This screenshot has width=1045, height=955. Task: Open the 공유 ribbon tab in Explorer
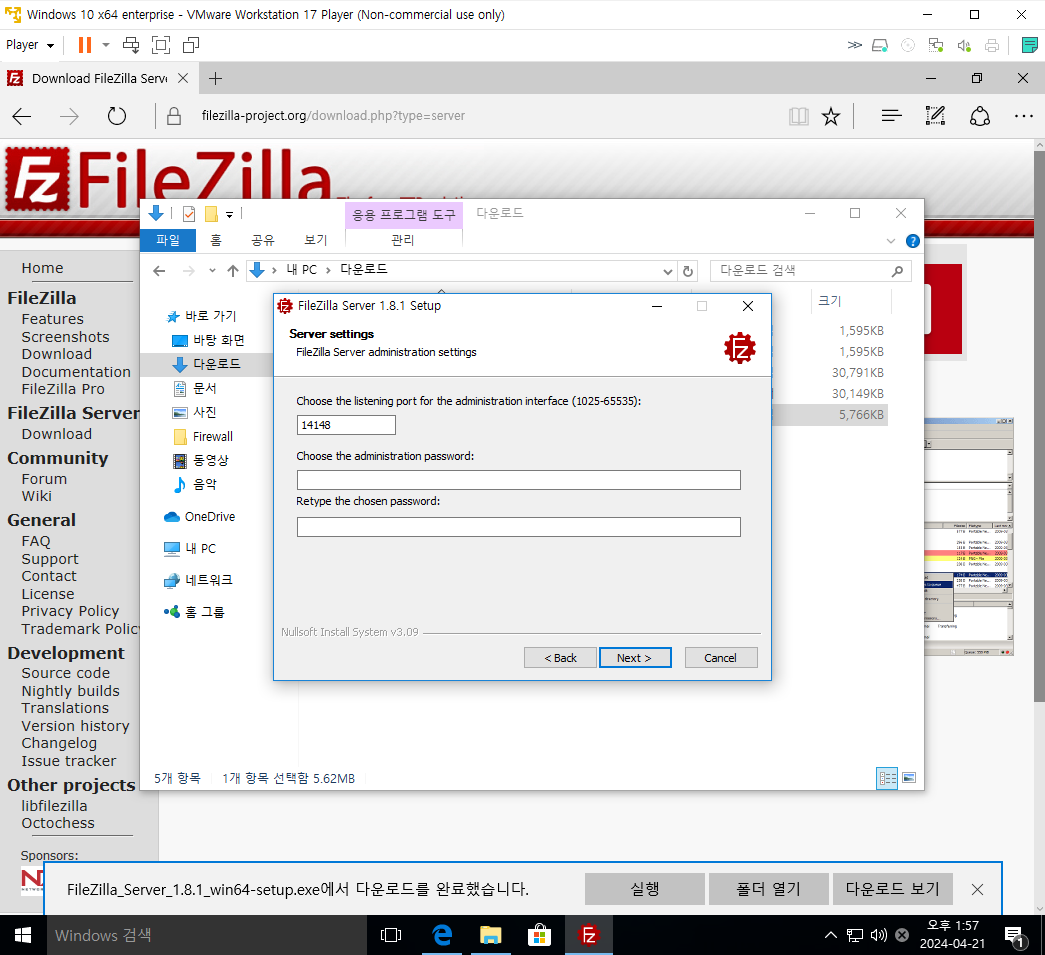click(263, 240)
